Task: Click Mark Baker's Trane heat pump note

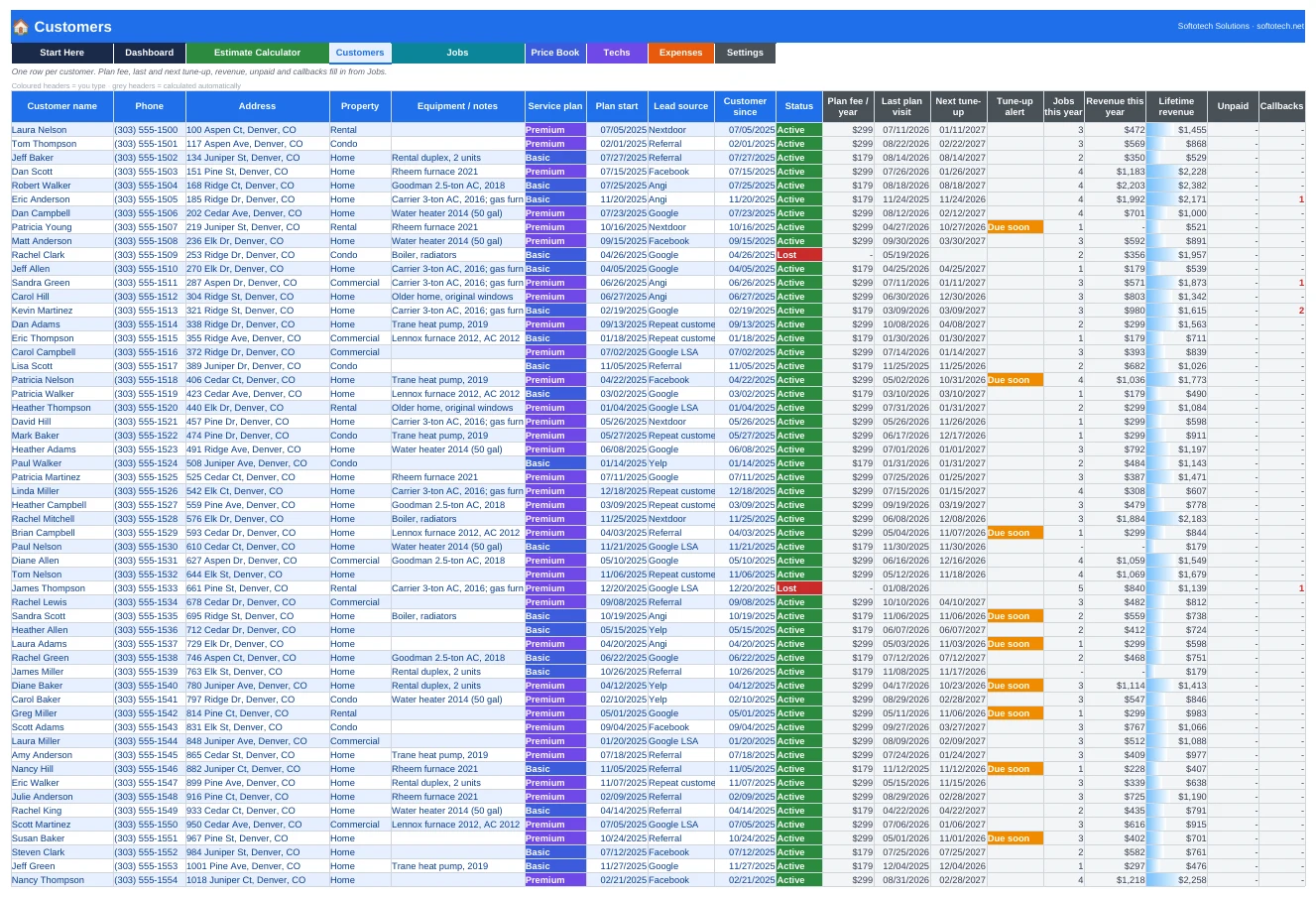Action: [457, 436]
